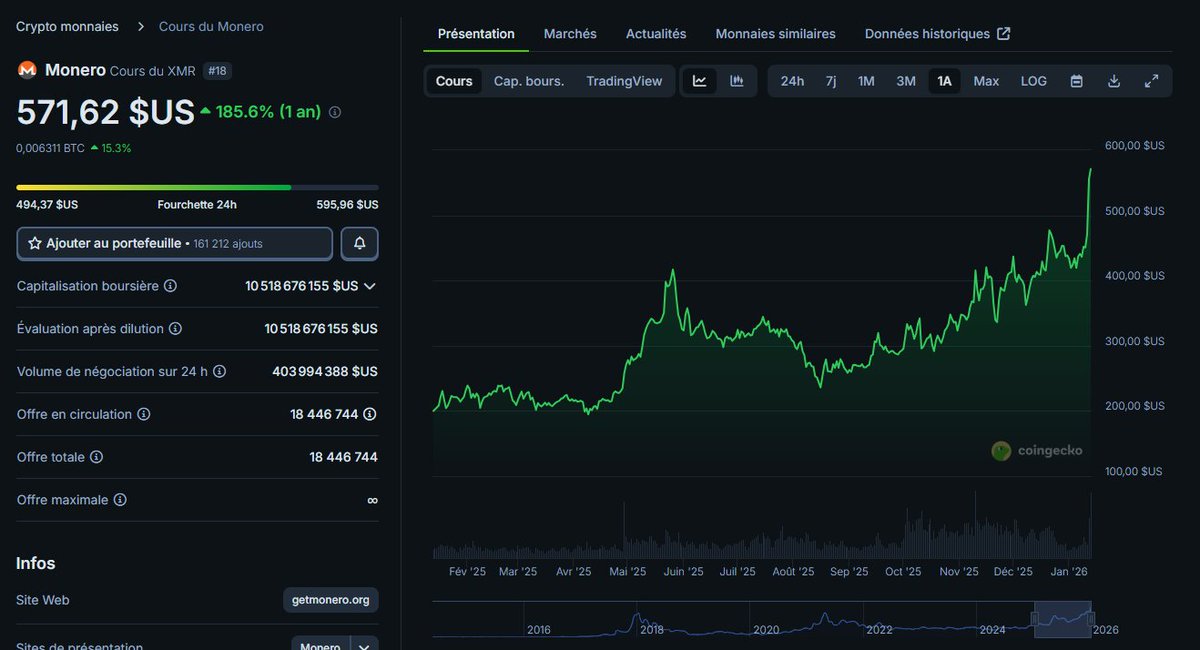Screen dimensions: 1200x650
Task: Select 1A time range
Action: (x=944, y=81)
